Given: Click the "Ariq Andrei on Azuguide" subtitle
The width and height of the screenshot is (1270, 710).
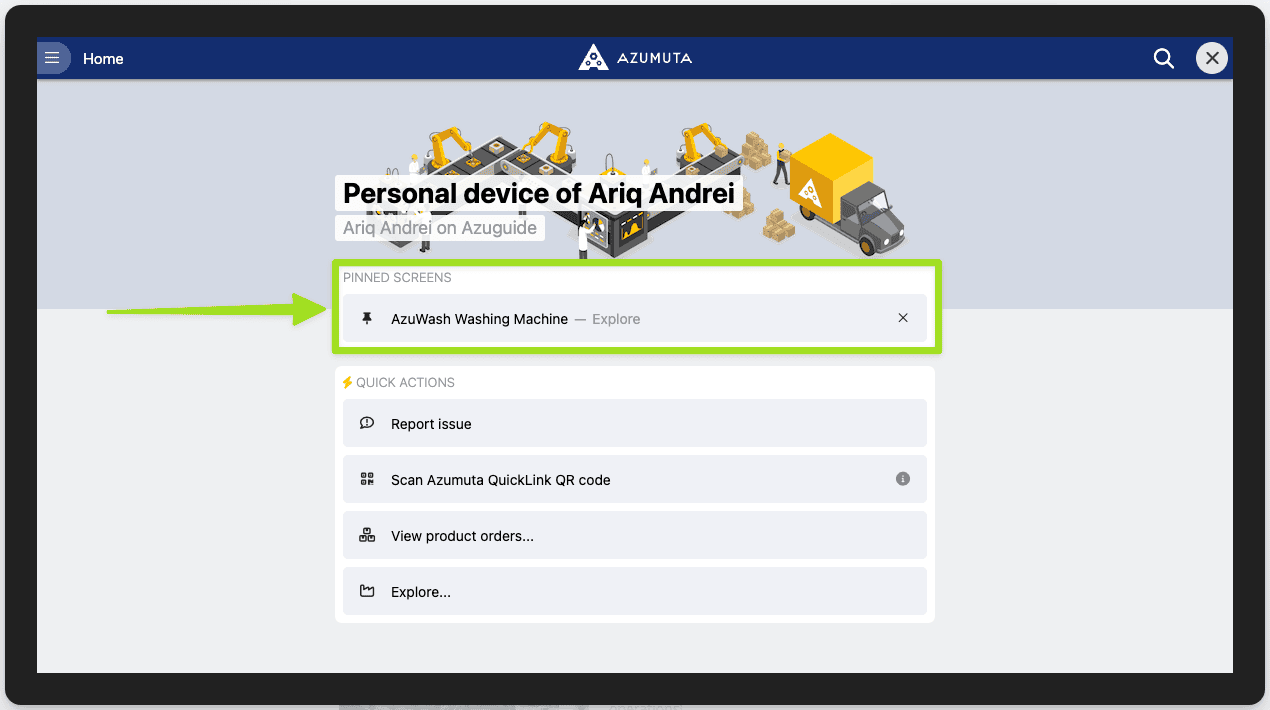Looking at the screenshot, I should [x=440, y=228].
